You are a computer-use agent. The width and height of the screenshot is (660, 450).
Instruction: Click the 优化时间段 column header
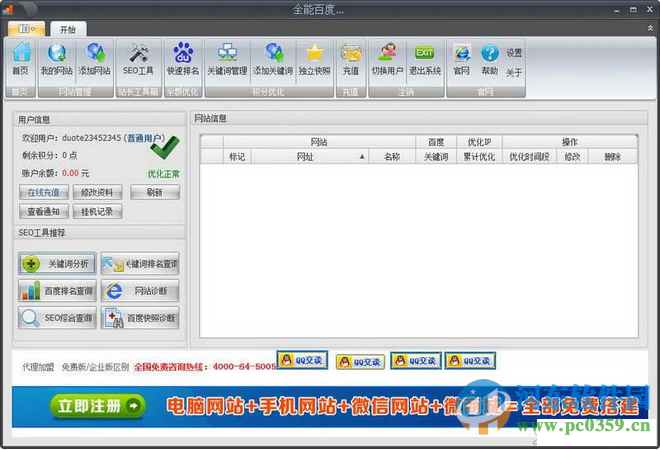click(530, 157)
